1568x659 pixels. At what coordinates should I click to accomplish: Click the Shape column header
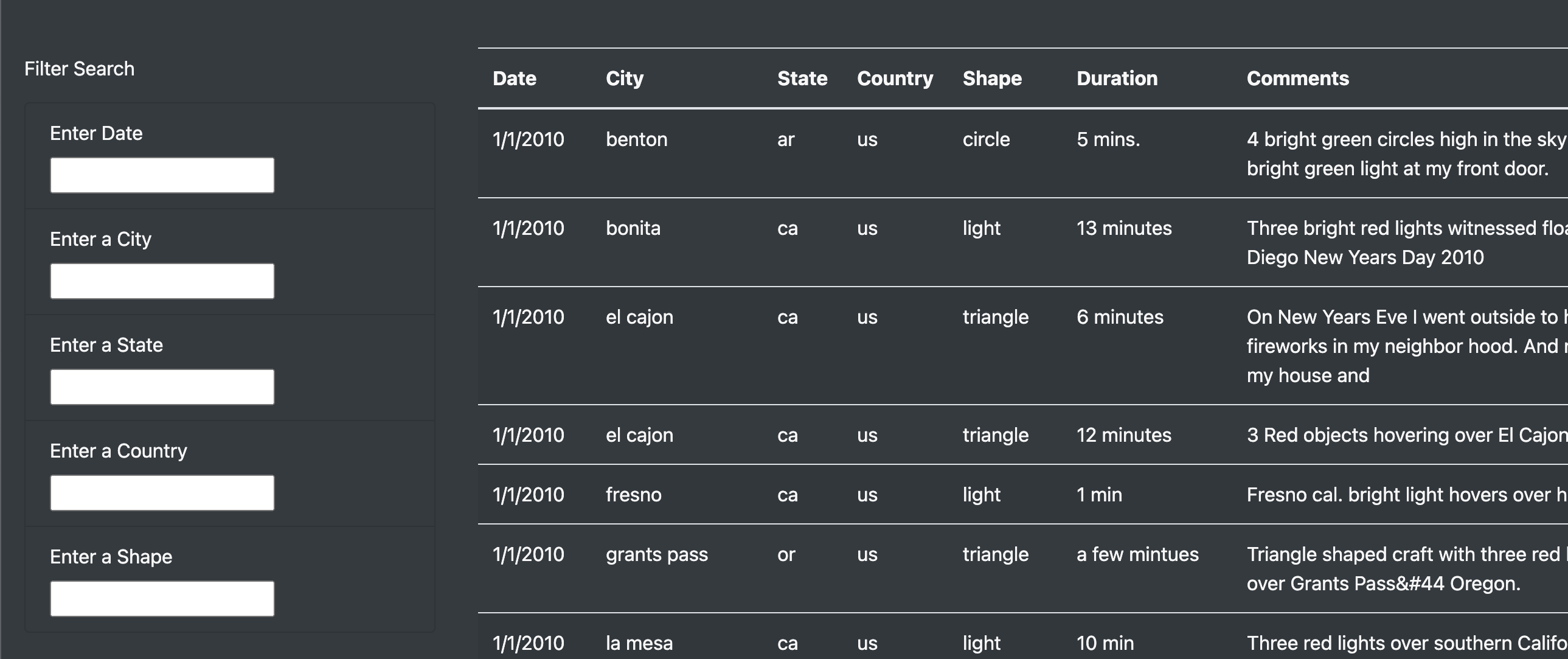tap(992, 78)
